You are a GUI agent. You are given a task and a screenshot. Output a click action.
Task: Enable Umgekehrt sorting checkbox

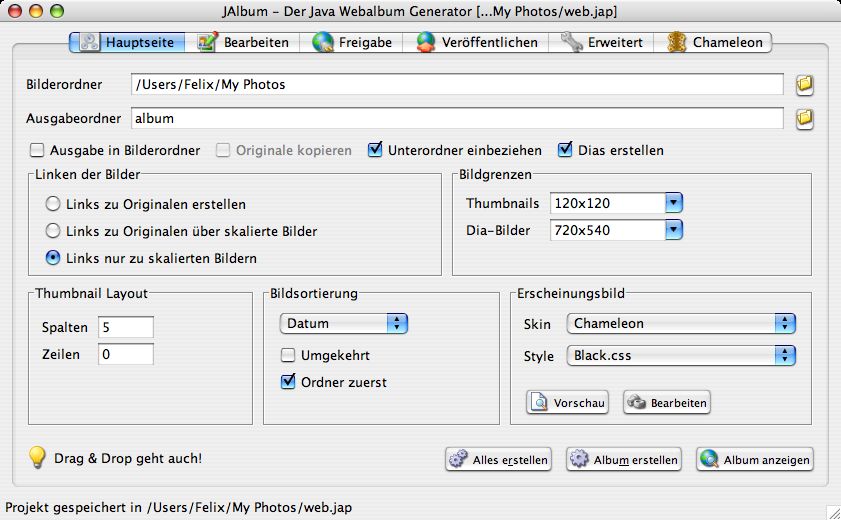pos(288,355)
